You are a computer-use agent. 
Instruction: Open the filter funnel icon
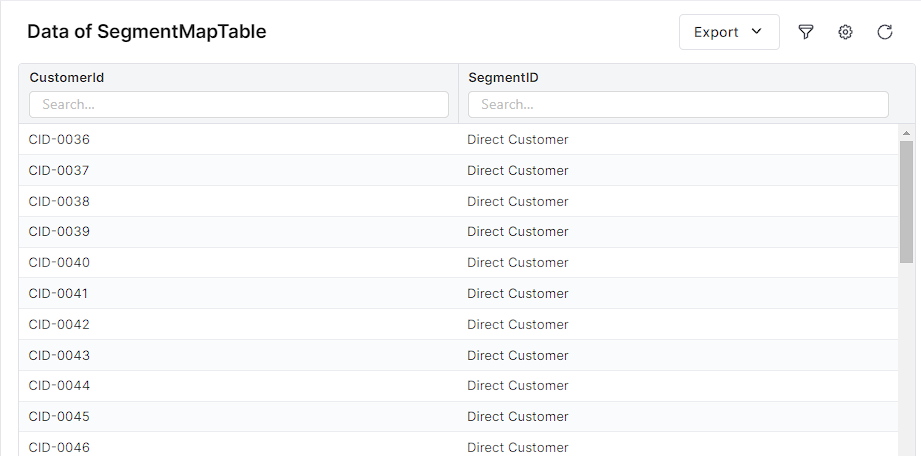(x=806, y=32)
